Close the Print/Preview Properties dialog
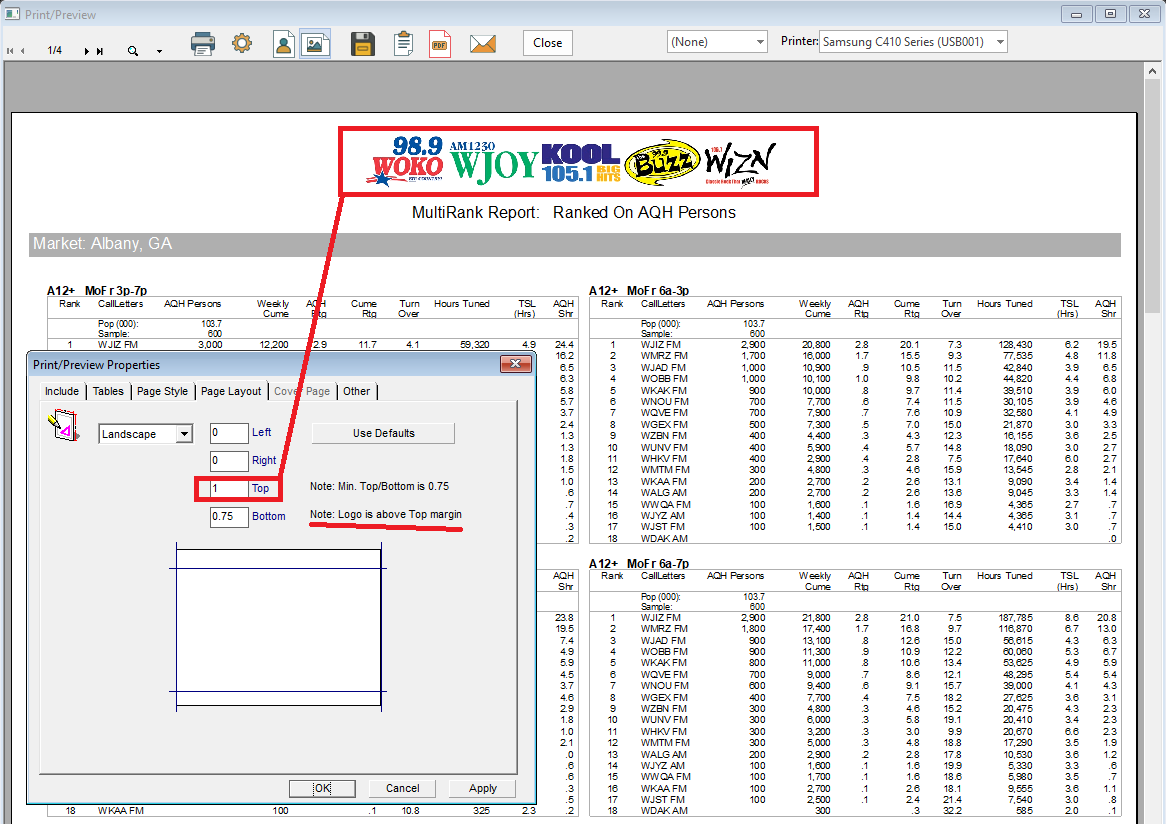Screen dimensions: 1166x824 515,364
